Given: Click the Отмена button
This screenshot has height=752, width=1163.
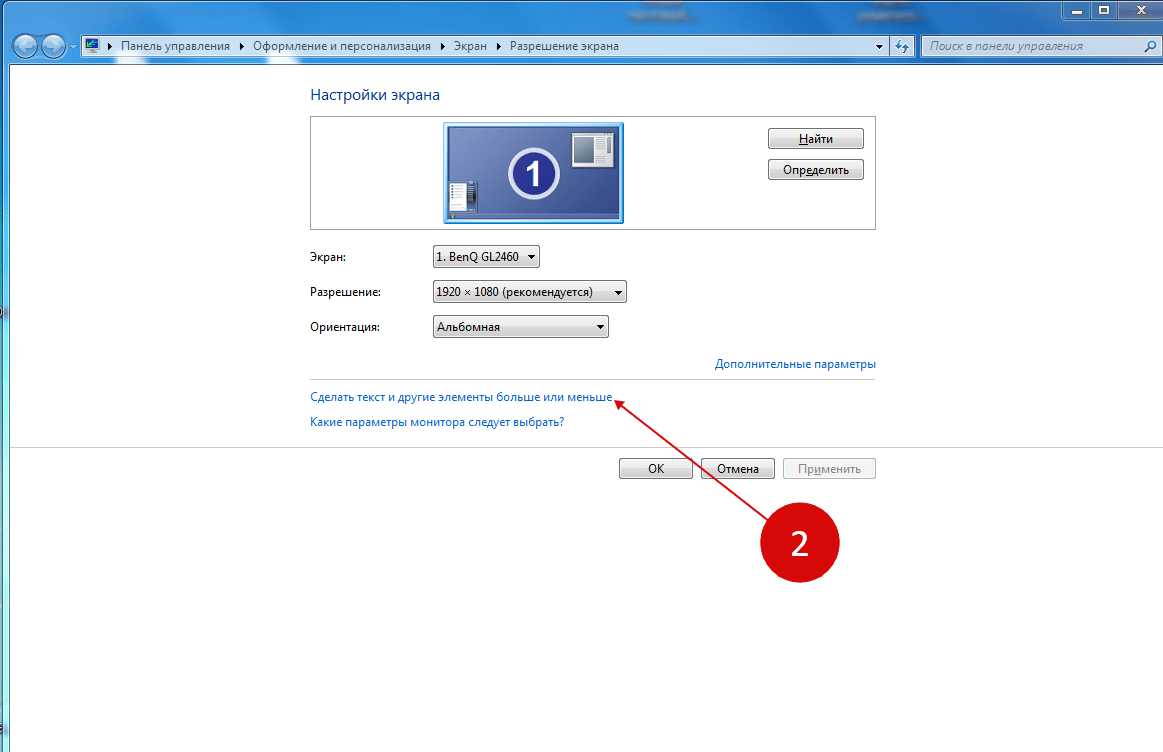Looking at the screenshot, I should (x=738, y=469).
